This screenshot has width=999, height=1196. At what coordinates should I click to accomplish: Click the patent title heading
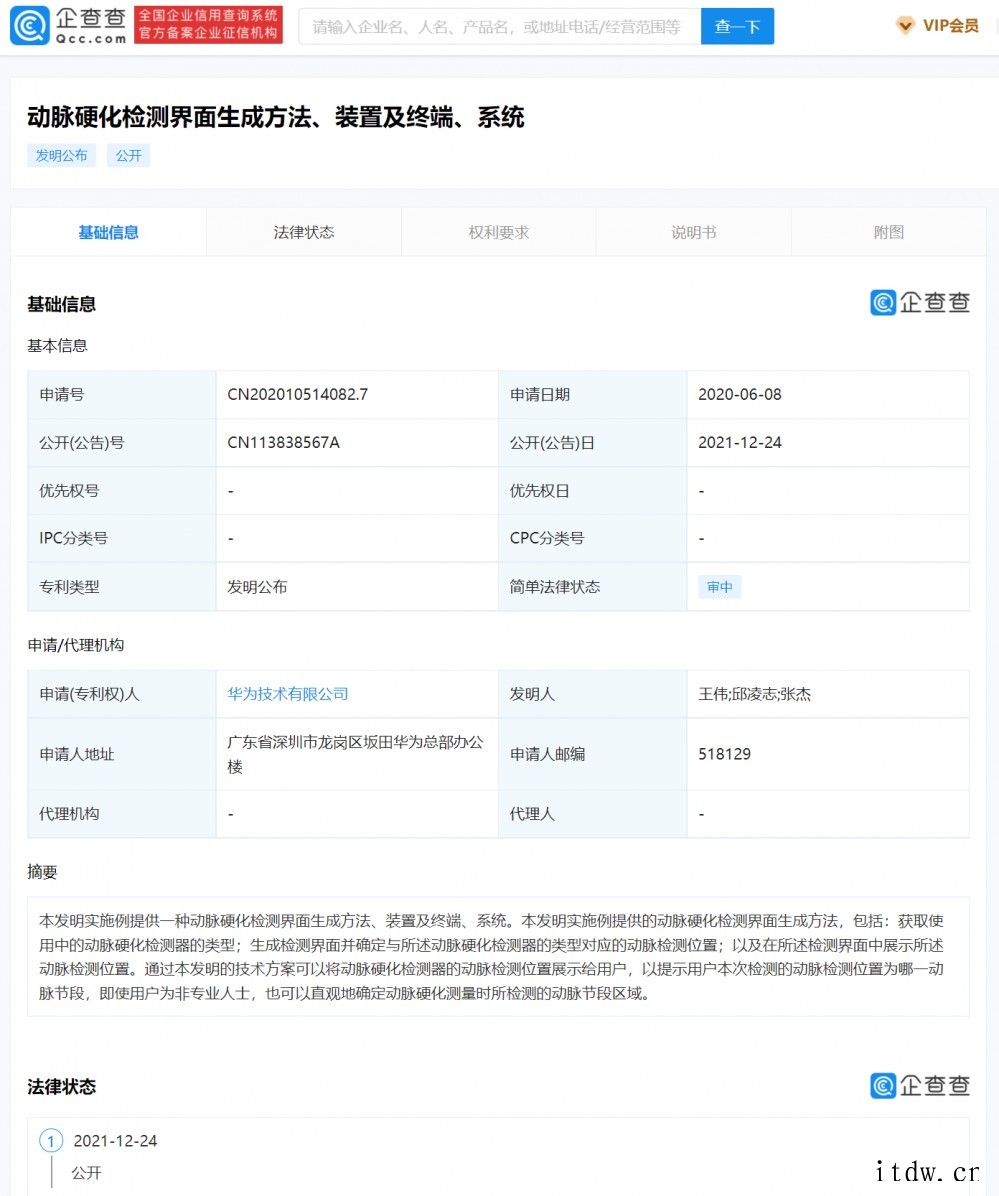pyautogui.click(x=275, y=117)
